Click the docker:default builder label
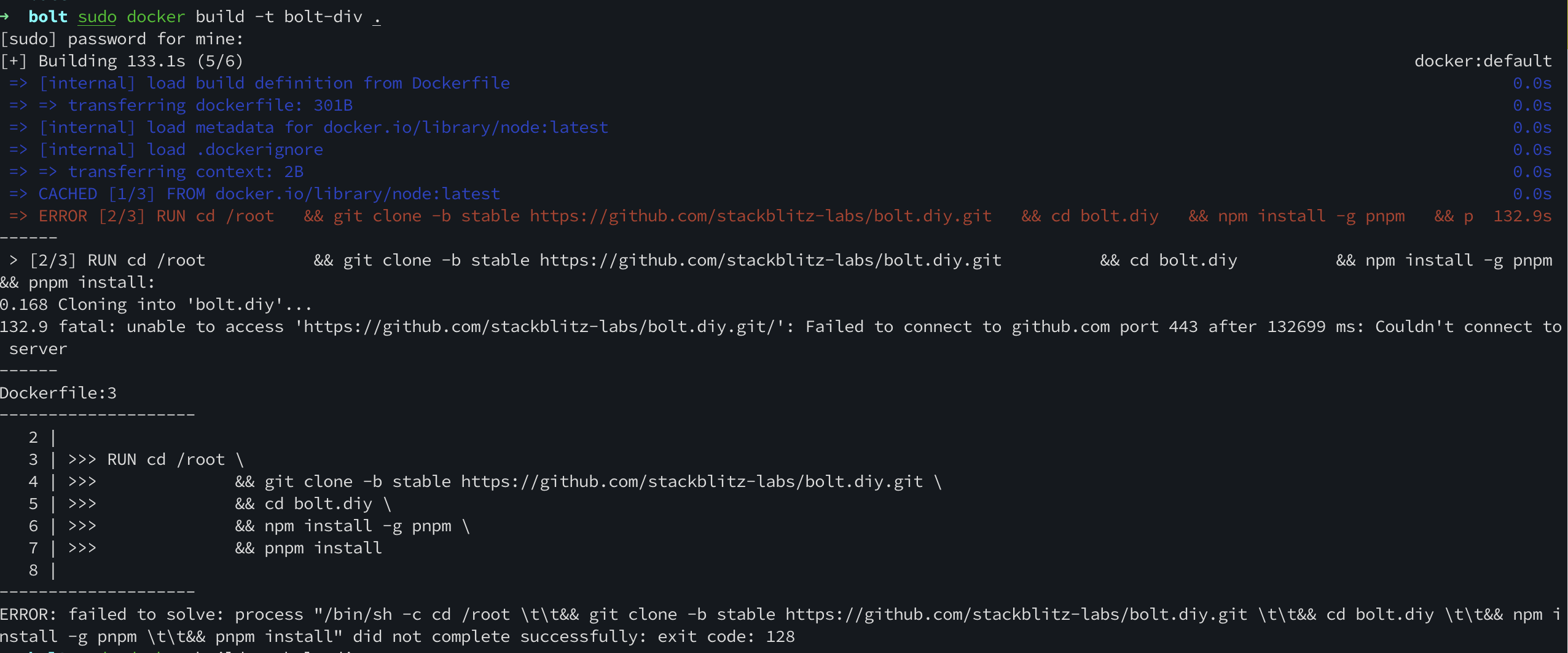 click(1483, 61)
